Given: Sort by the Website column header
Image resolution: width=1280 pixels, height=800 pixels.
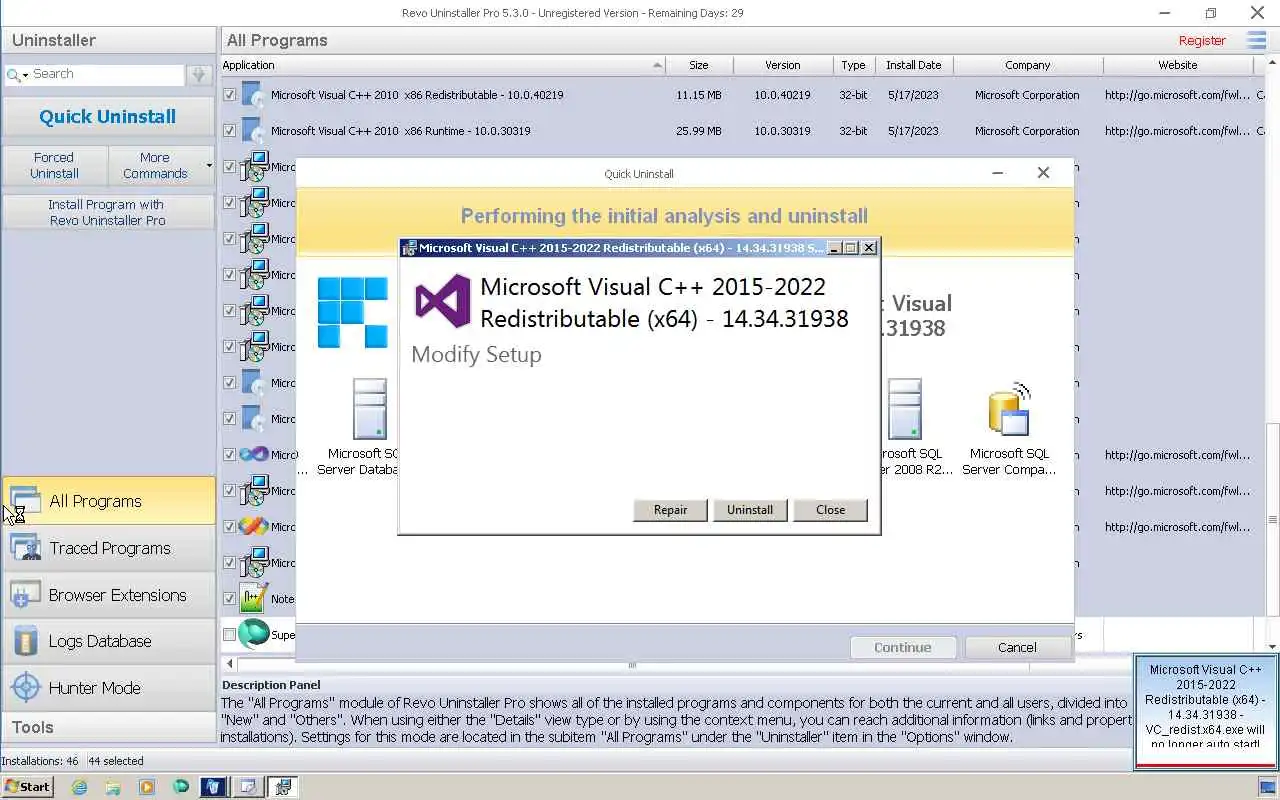Looking at the screenshot, I should tap(1178, 65).
